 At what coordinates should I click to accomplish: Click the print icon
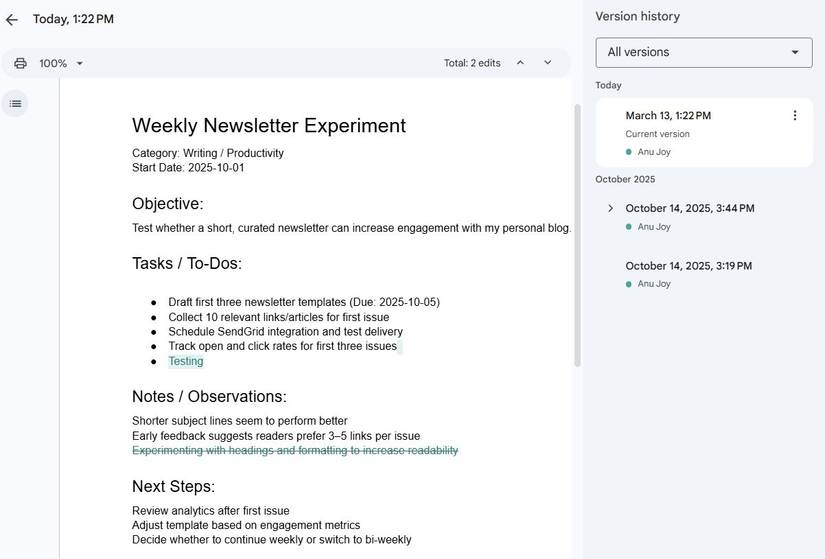[20, 64]
